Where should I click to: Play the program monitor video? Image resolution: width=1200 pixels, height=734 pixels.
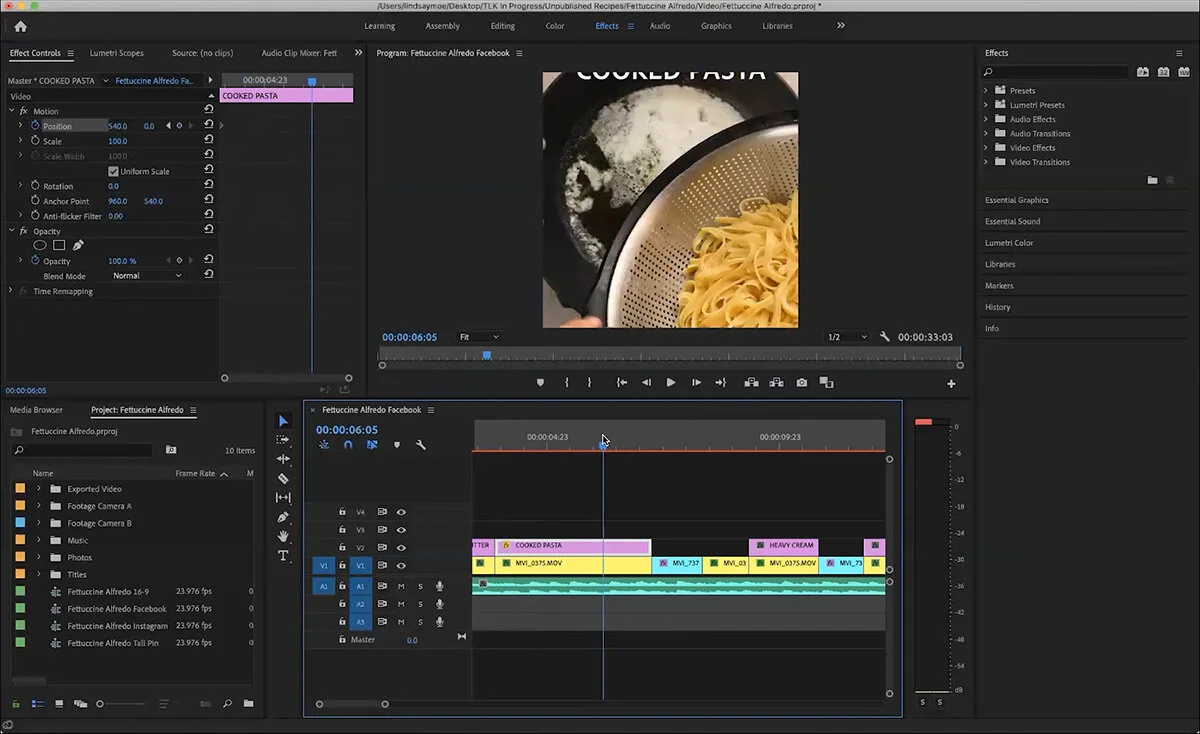(x=670, y=383)
